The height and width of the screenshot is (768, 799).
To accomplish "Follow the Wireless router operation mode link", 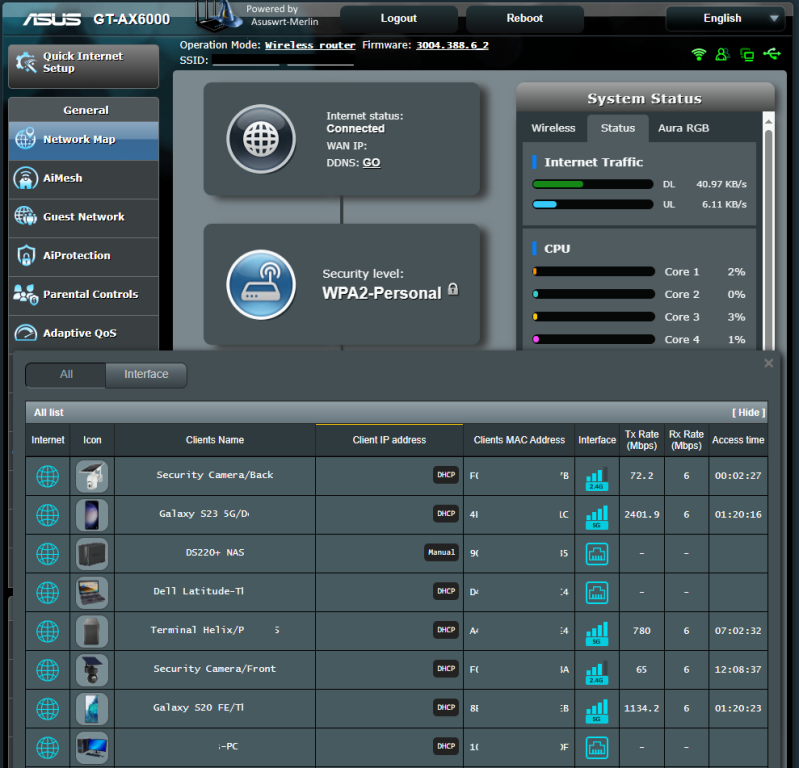I will [310, 45].
